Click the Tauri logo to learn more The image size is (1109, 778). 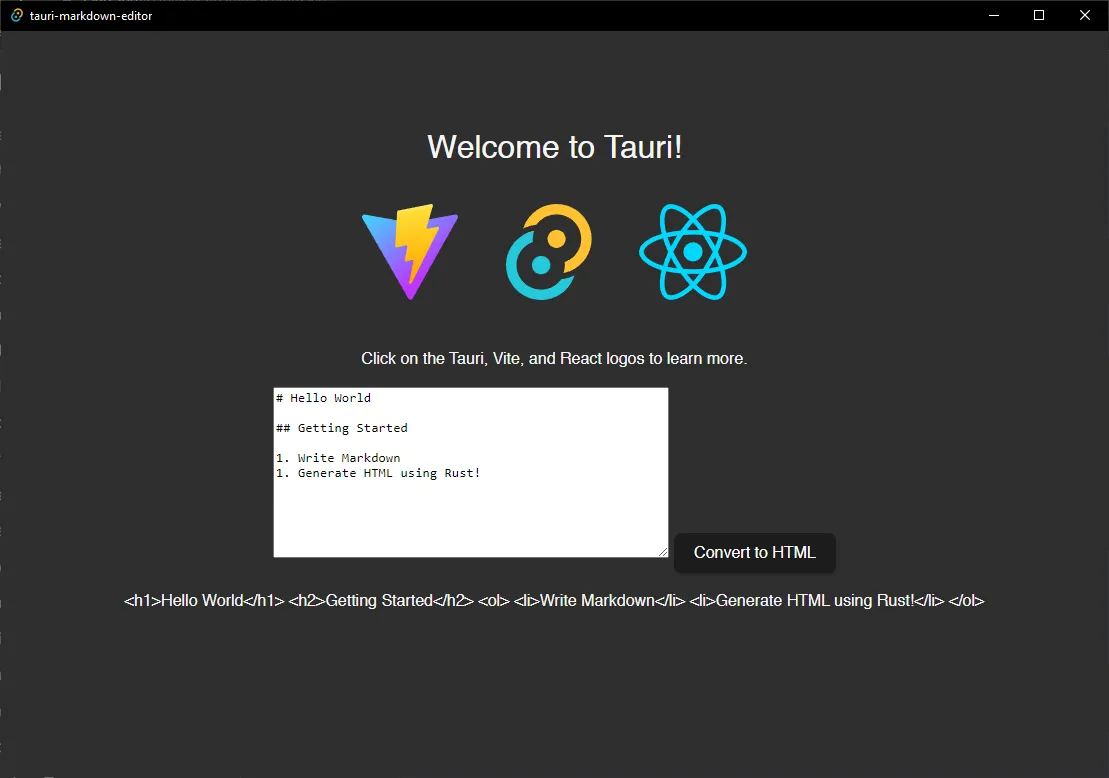coord(547,251)
